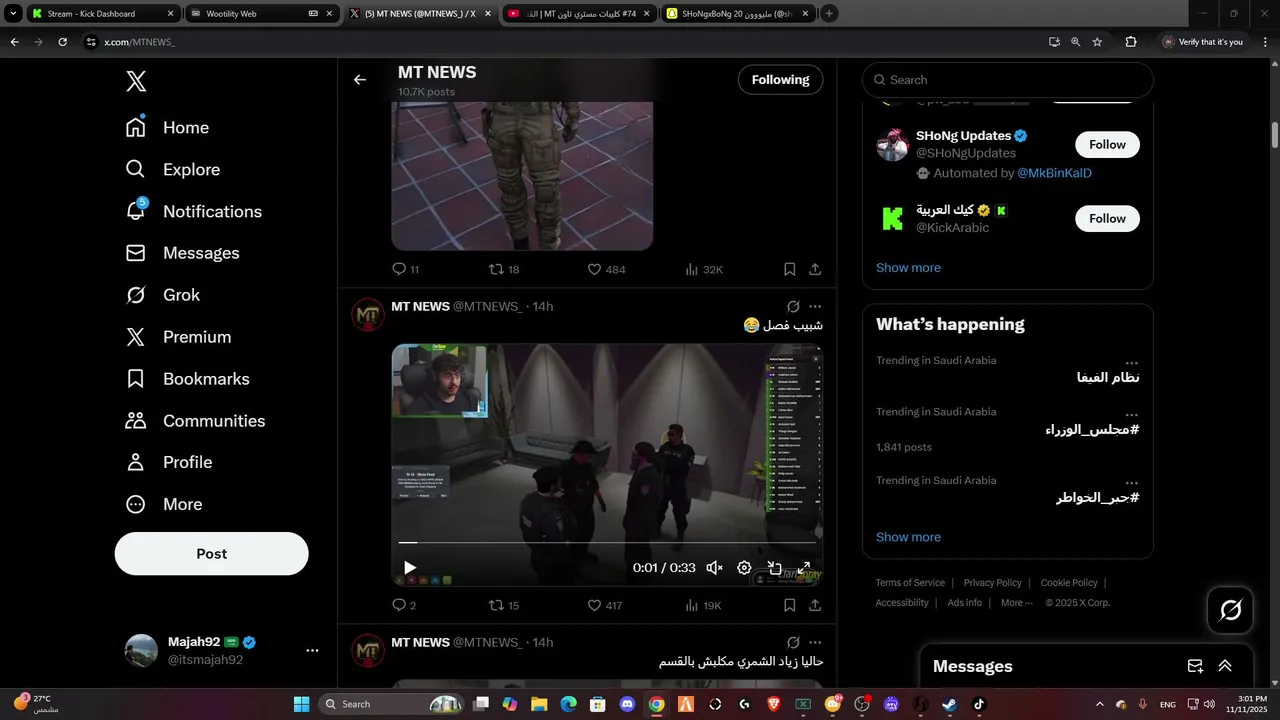Repost the post with 18 reposts
The height and width of the screenshot is (720, 1280).
(x=503, y=269)
